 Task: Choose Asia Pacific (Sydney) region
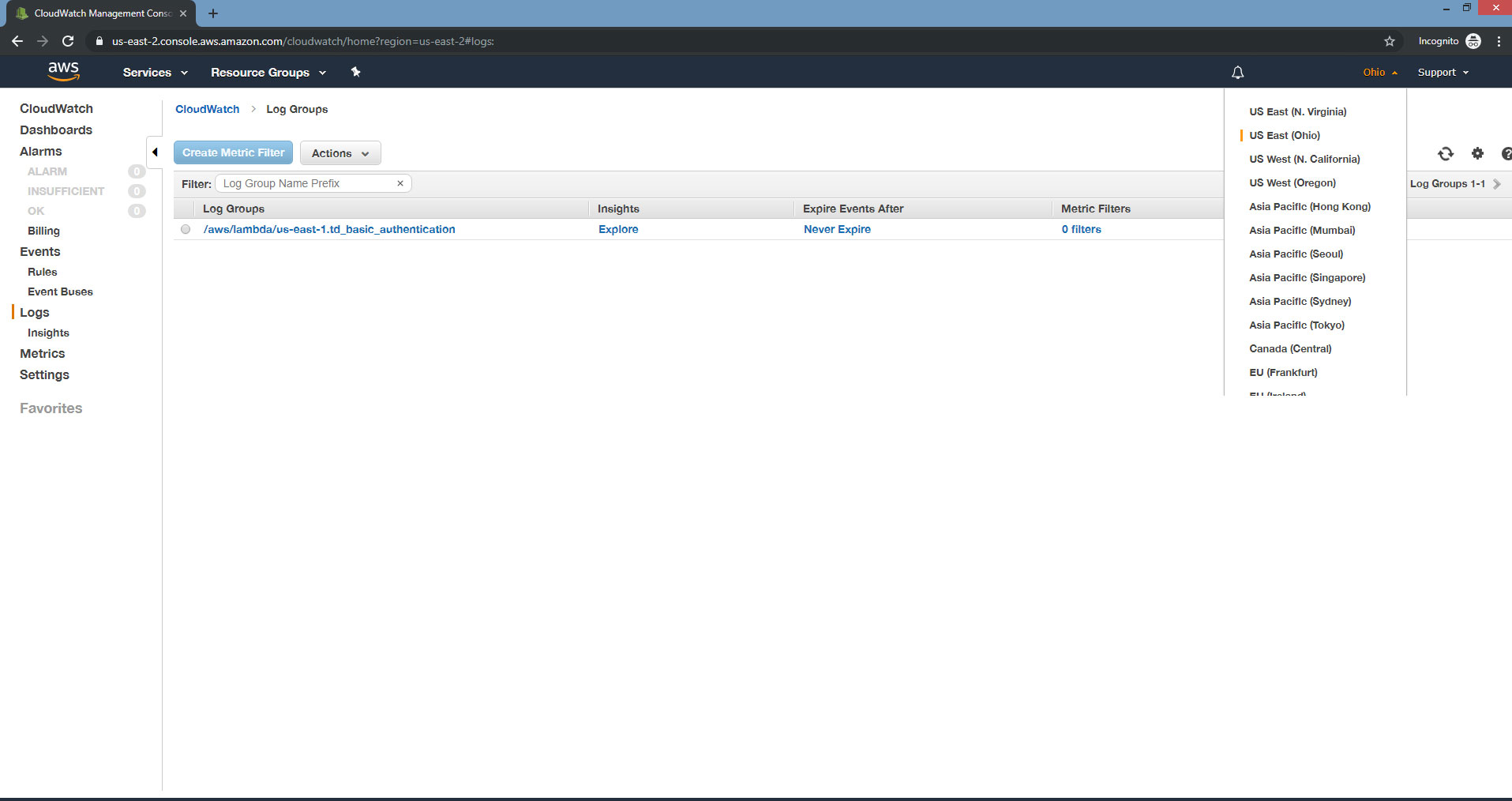tap(1300, 302)
